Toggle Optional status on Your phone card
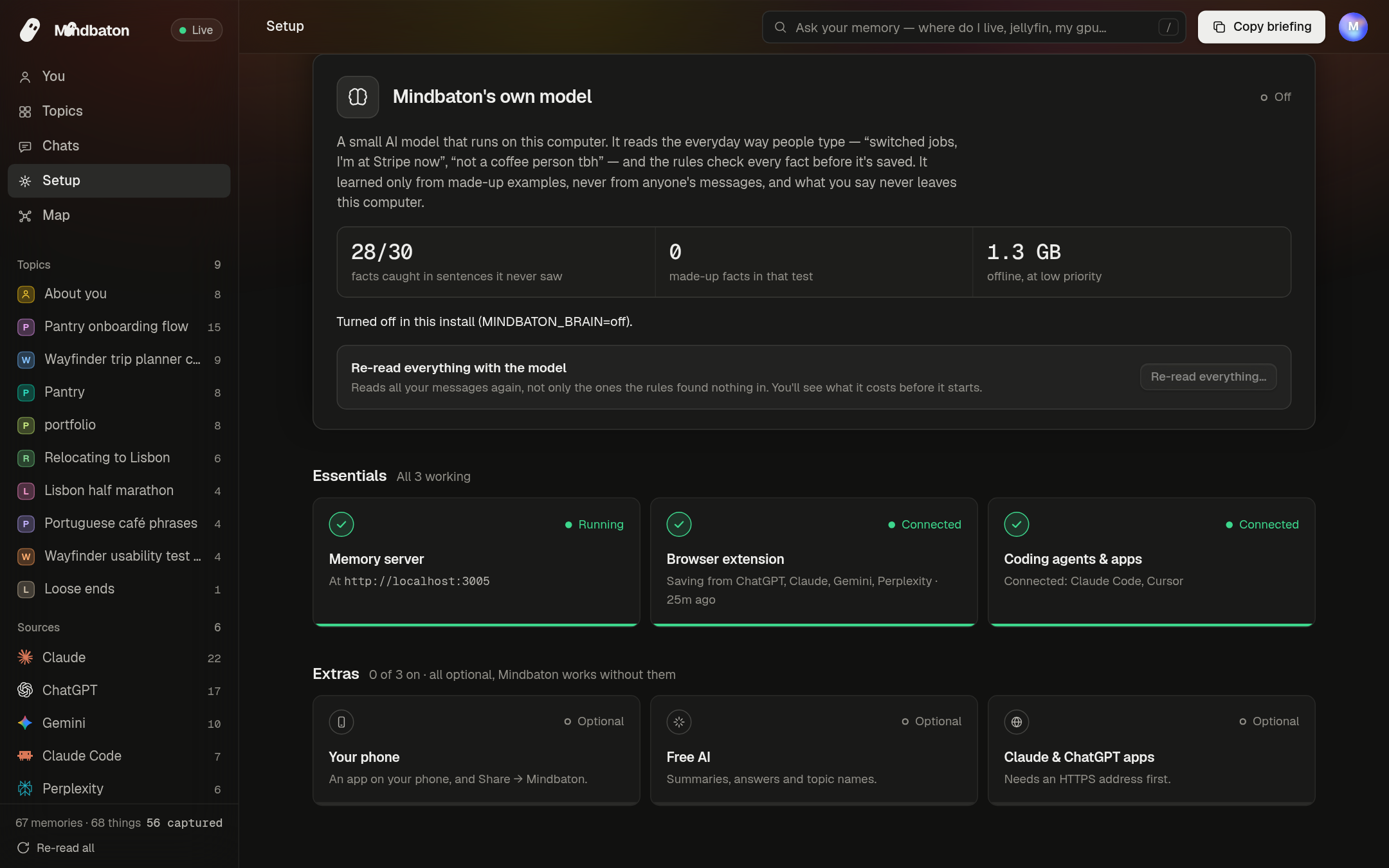Screen dimensions: 1389x868 coord(594,721)
